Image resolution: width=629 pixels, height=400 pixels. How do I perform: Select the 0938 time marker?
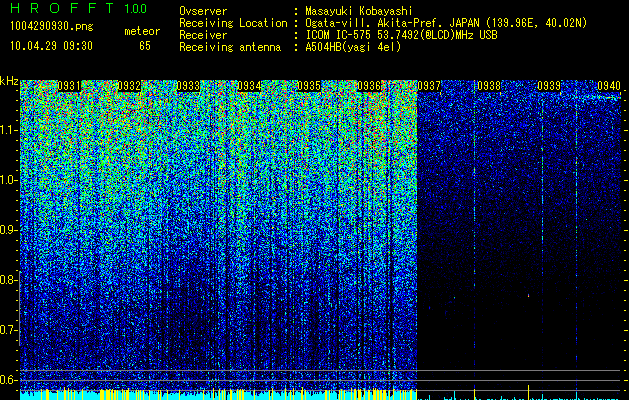tap(489, 86)
